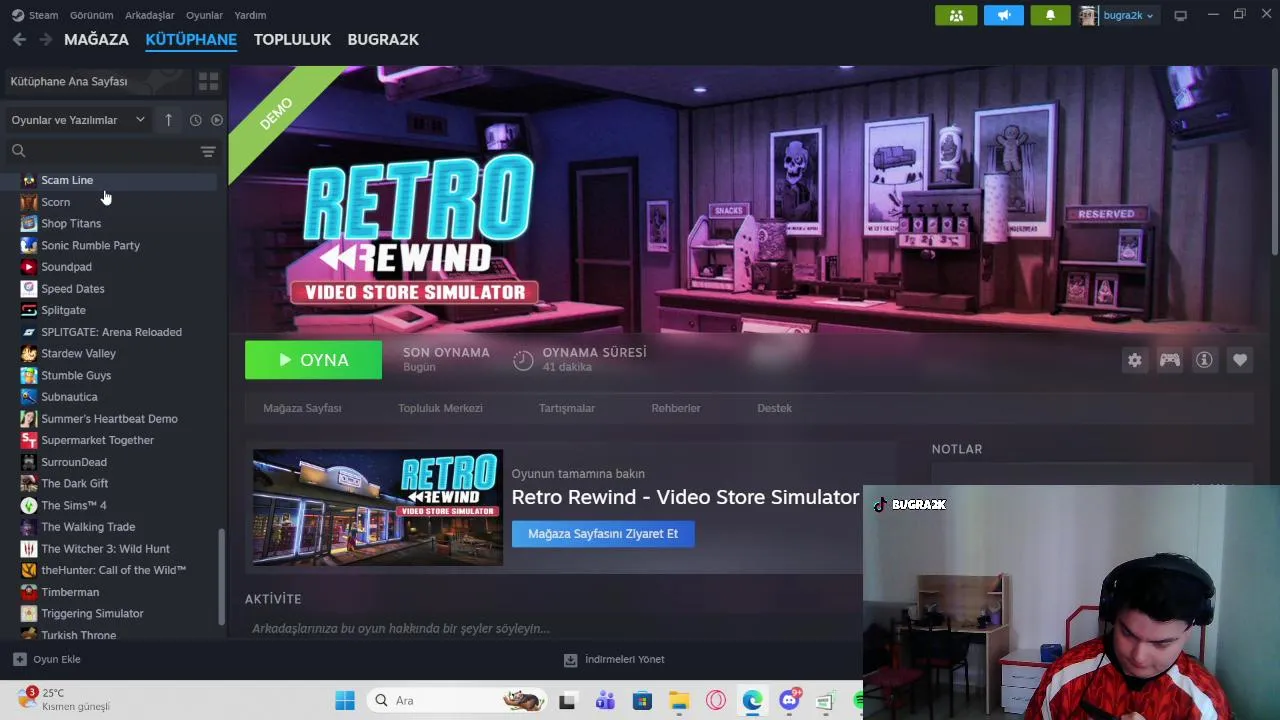Open advanced filter options icon
1280x720 pixels.
click(208, 151)
